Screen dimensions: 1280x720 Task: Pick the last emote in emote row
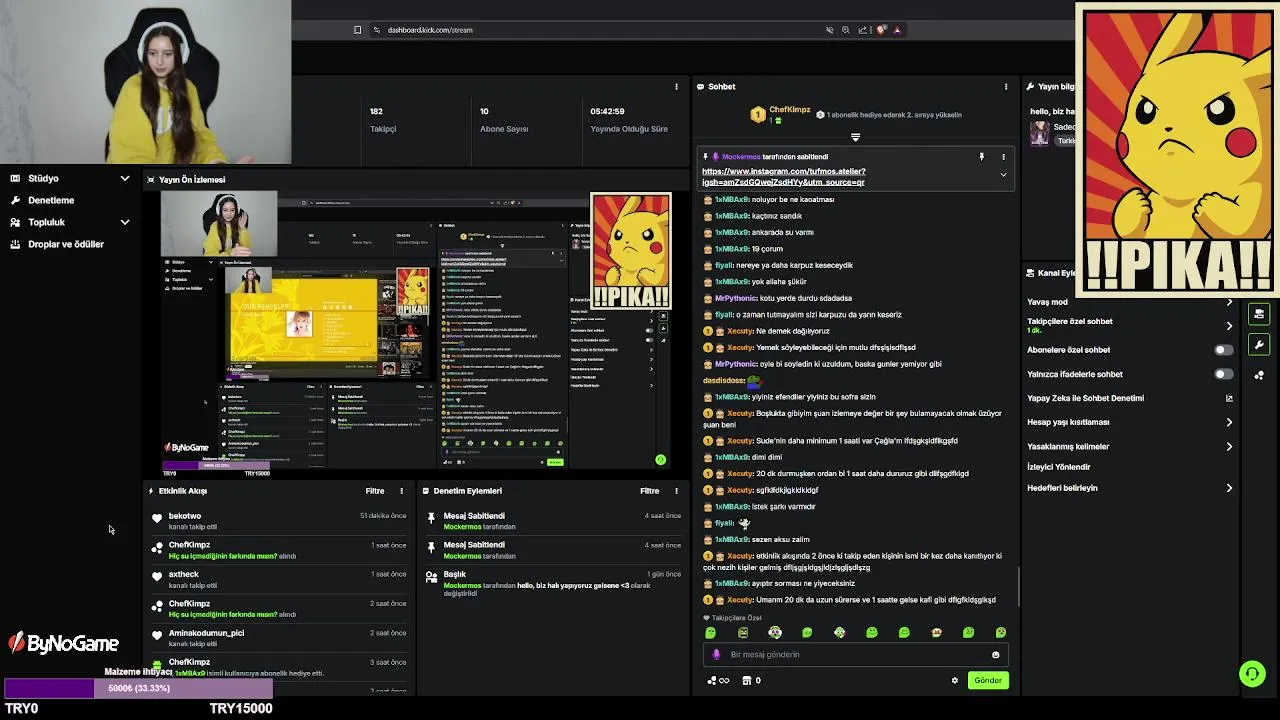click(x=1001, y=633)
